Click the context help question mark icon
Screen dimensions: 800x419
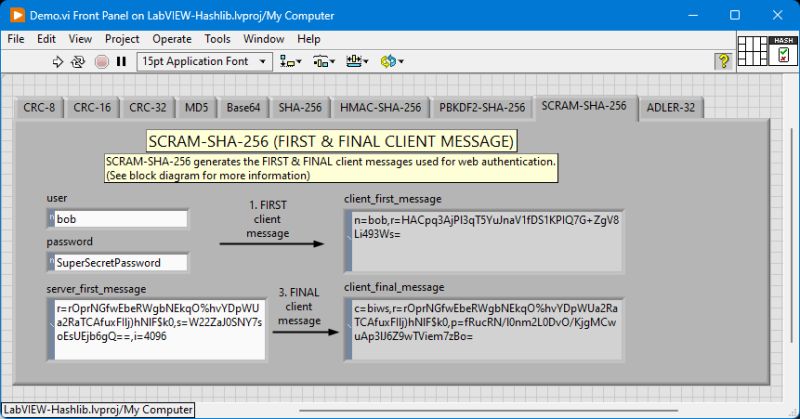coord(723,61)
